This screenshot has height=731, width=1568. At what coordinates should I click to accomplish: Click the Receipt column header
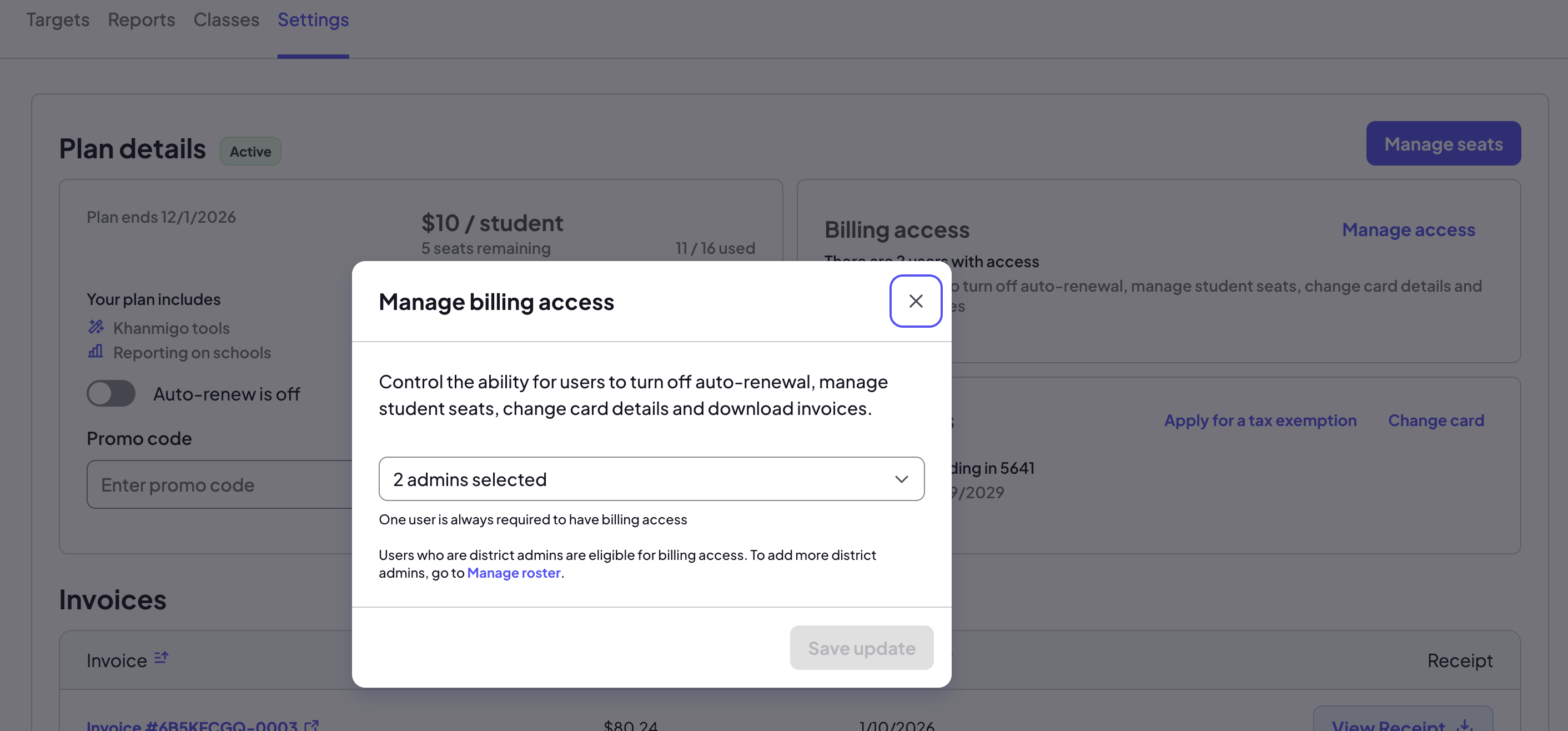tap(1460, 660)
